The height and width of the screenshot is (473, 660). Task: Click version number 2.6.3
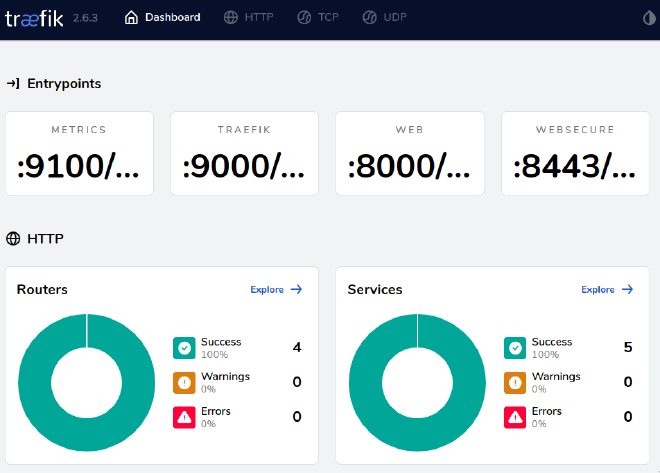tap(85, 18)
